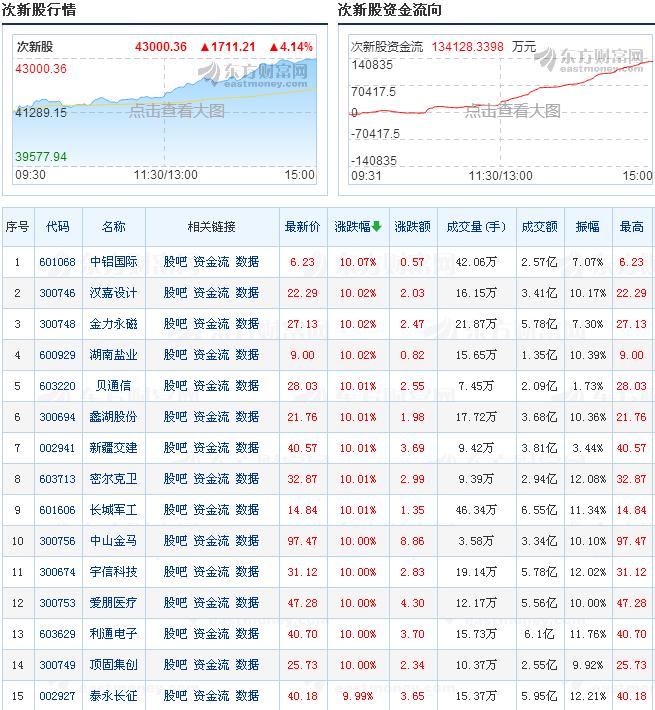Screen dimensions: 655x710
Task: Open stock code 300756 link
Action: point(57,541)
